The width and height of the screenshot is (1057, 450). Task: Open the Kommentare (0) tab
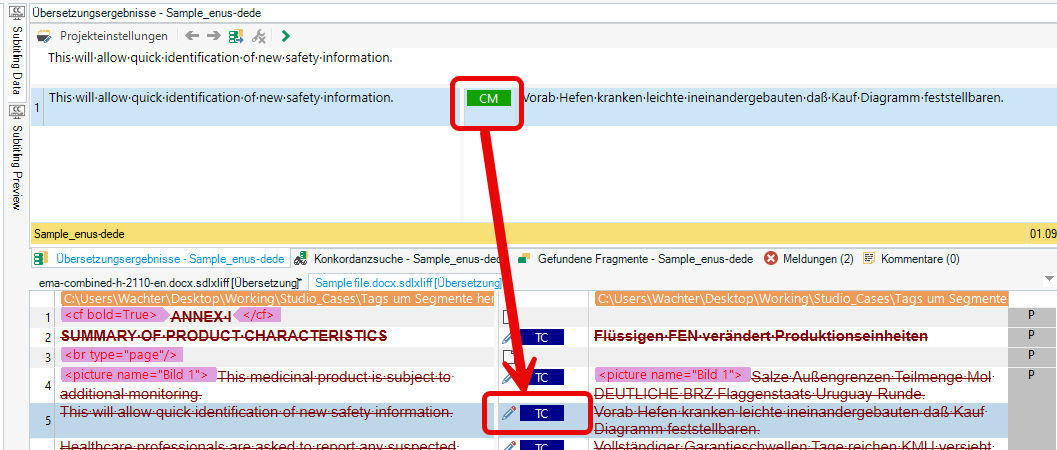(x=911, y=259)
